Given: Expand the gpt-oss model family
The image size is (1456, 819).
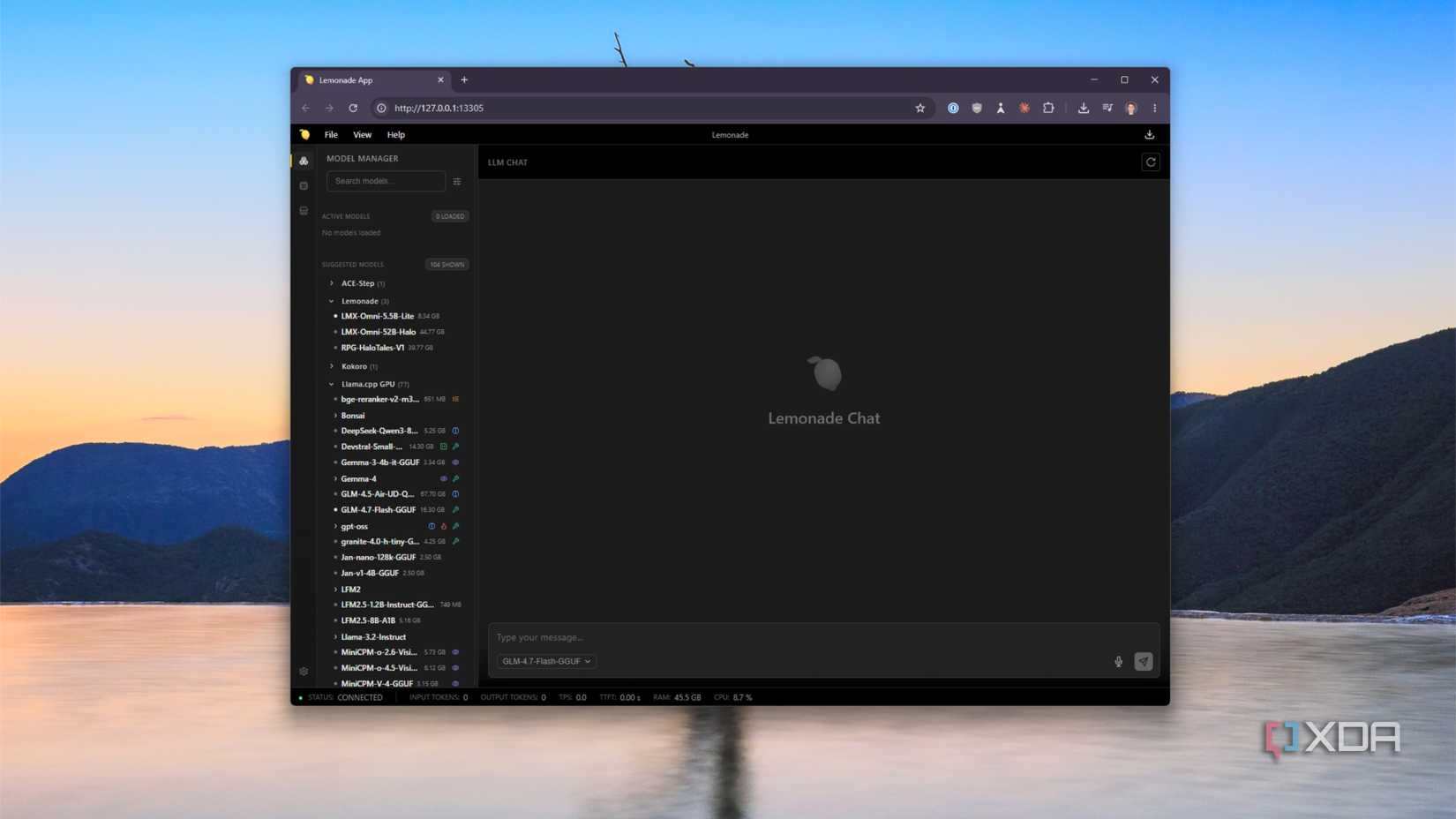Looking at the screenshot, I should 335,526.
